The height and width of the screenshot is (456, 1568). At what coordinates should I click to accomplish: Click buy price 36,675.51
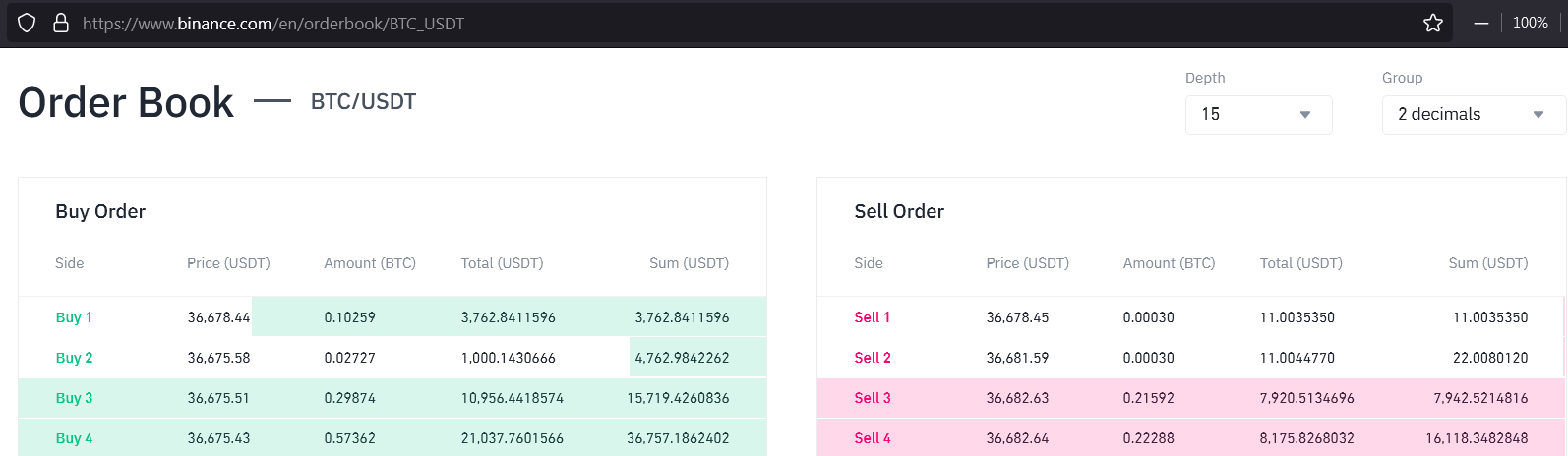point(218,398)
